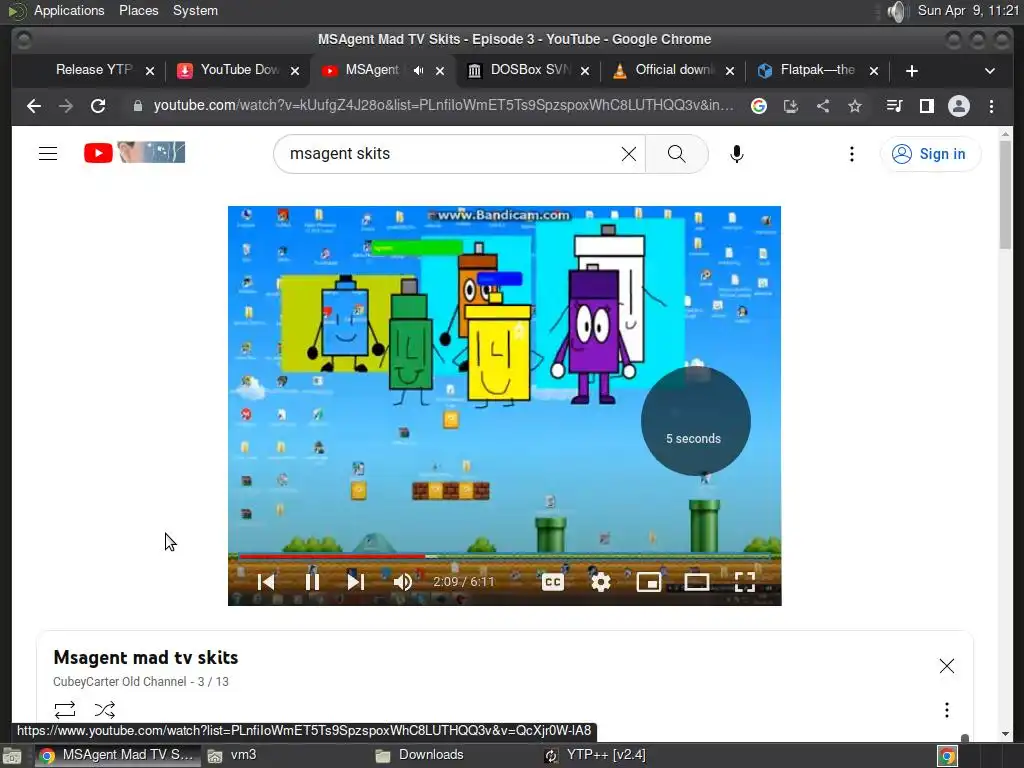Click the panel volume icon

(898, 11)
